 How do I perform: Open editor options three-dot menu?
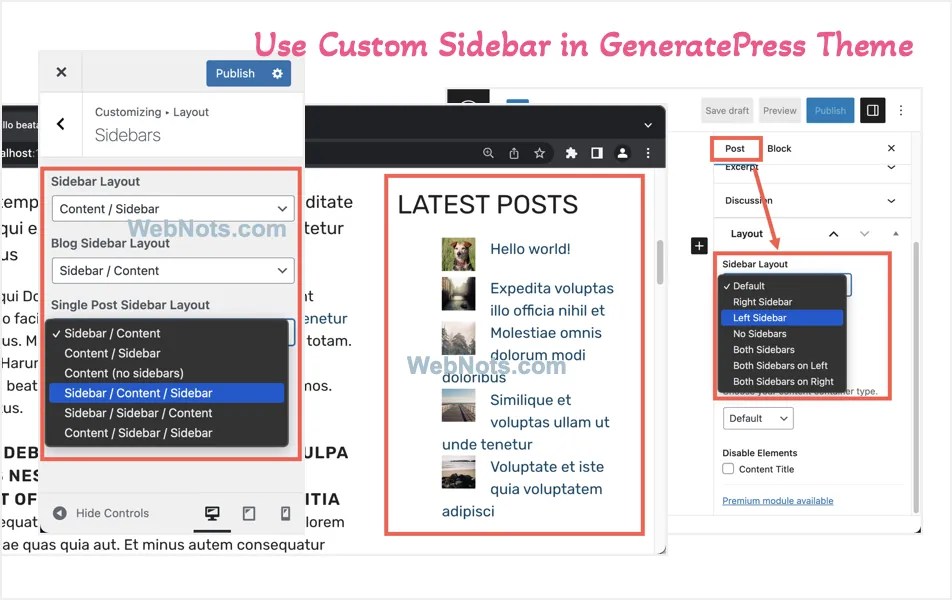[901, 111]
